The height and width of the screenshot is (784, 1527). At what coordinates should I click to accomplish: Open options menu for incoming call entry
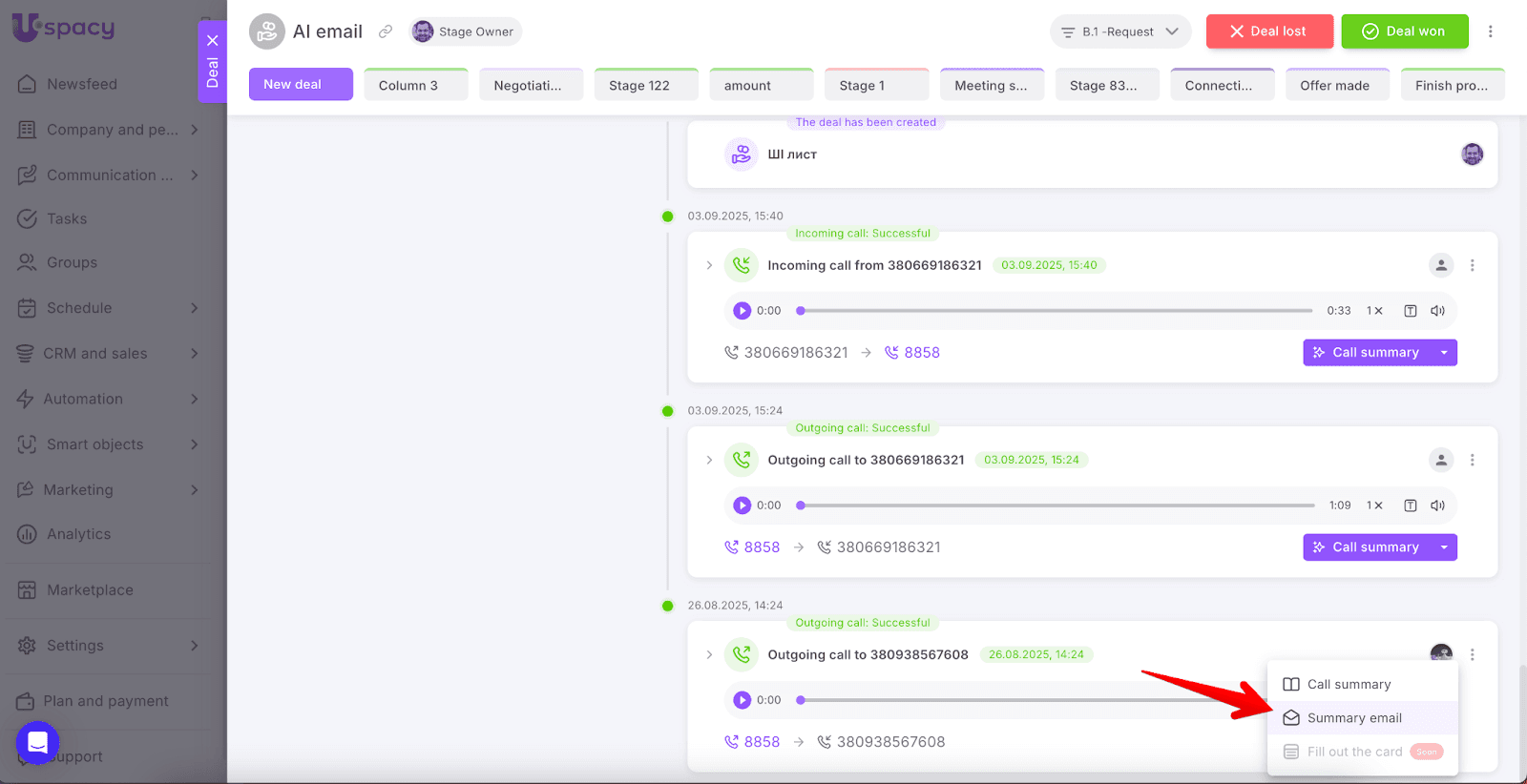(1472, 265)
